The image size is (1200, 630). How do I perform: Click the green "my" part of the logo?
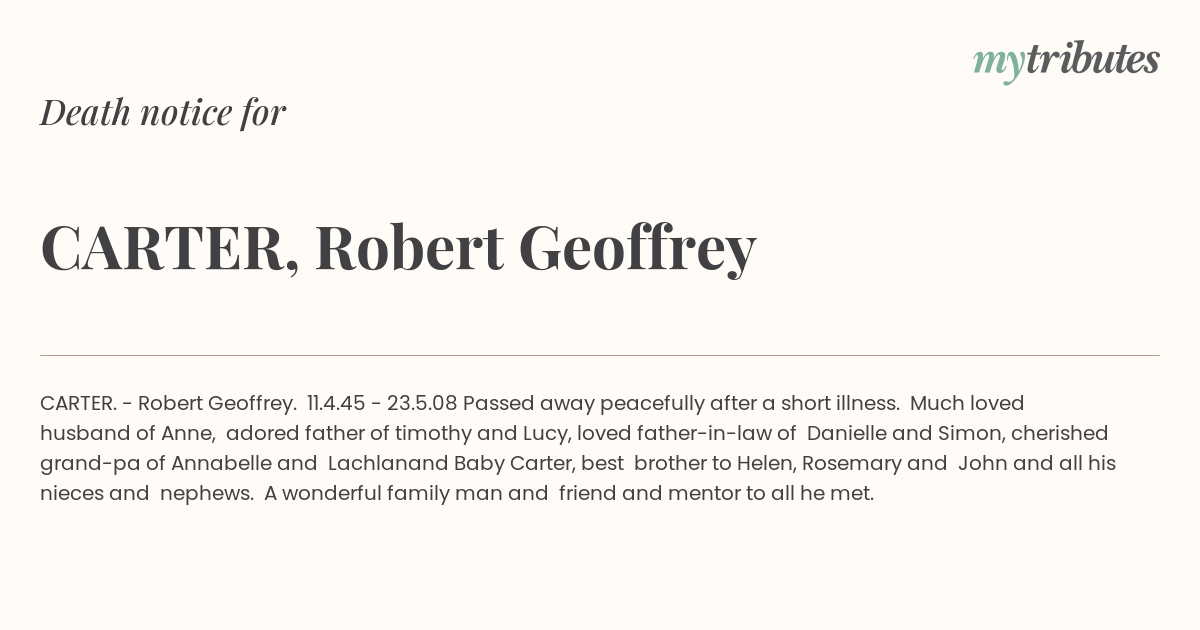click(x=998, y=62)
